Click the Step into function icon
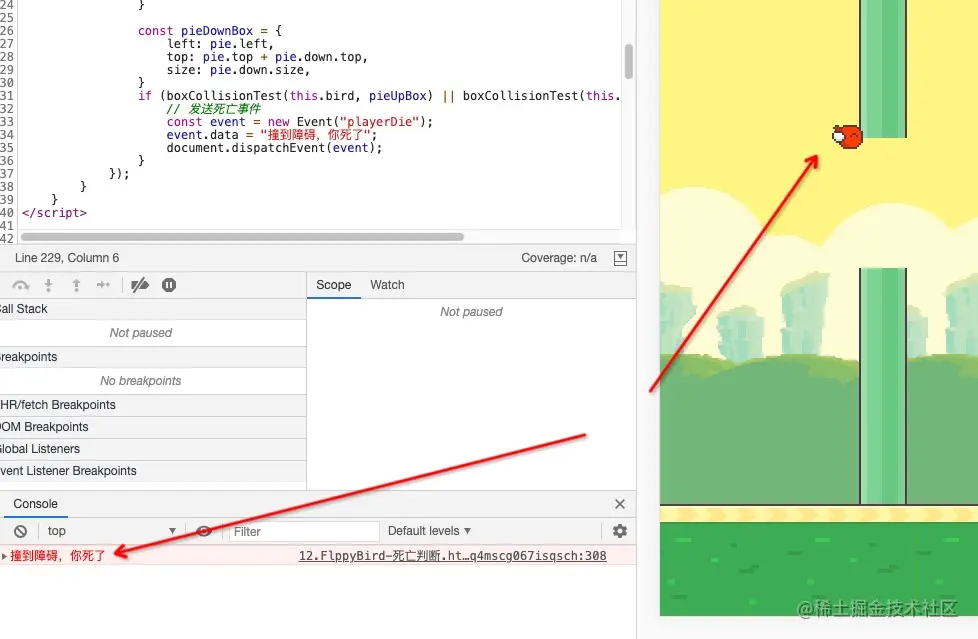Image resolution: width=978 pixels, height=639 pixels. [48, 285]
